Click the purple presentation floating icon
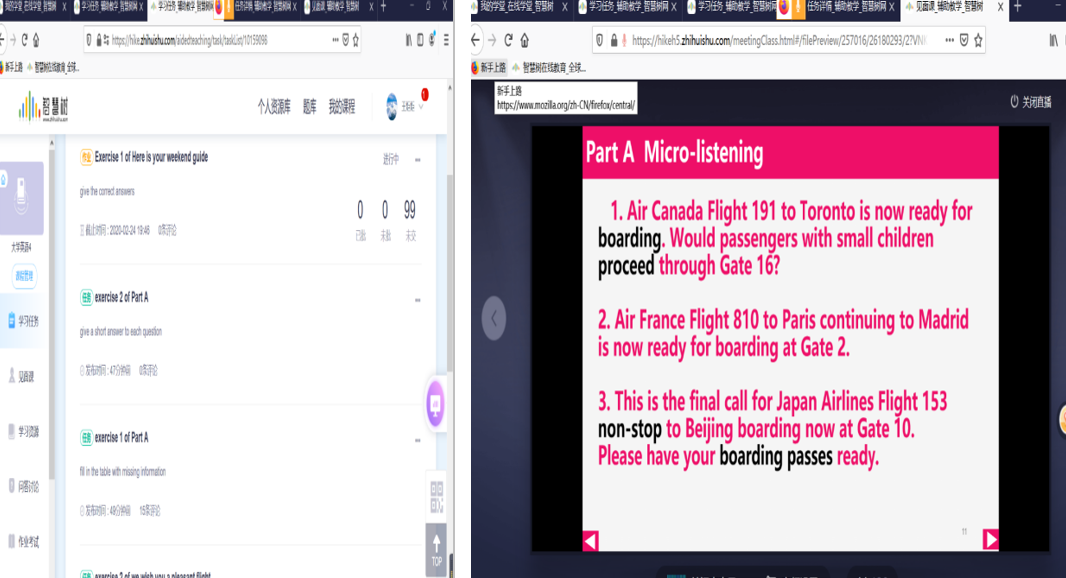This screenshot has height=578, width=1066. pyautogui.click(x=435, y=405)
